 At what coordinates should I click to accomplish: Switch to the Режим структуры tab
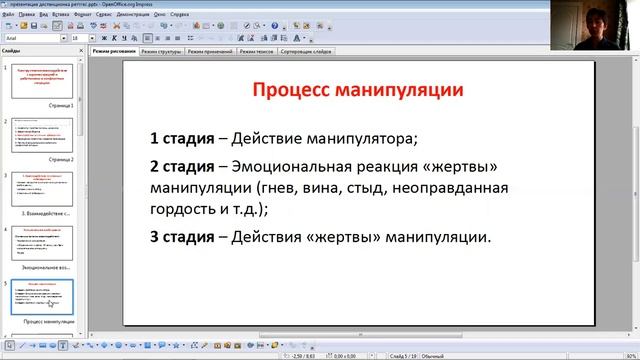pyautogui.click(x=161, y=51)
